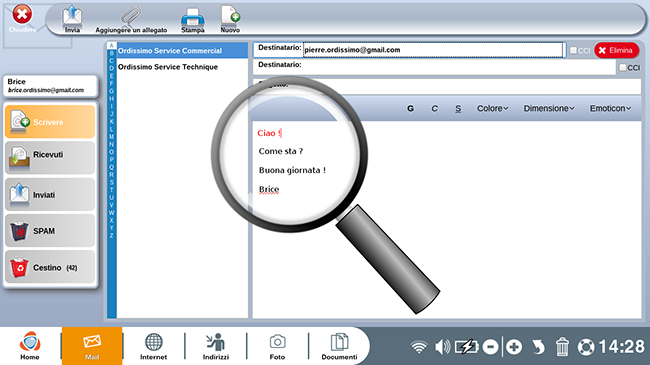Open the Emoticon dropdown
The width and height of the screenshot is (650, 365).
[610, 108]
